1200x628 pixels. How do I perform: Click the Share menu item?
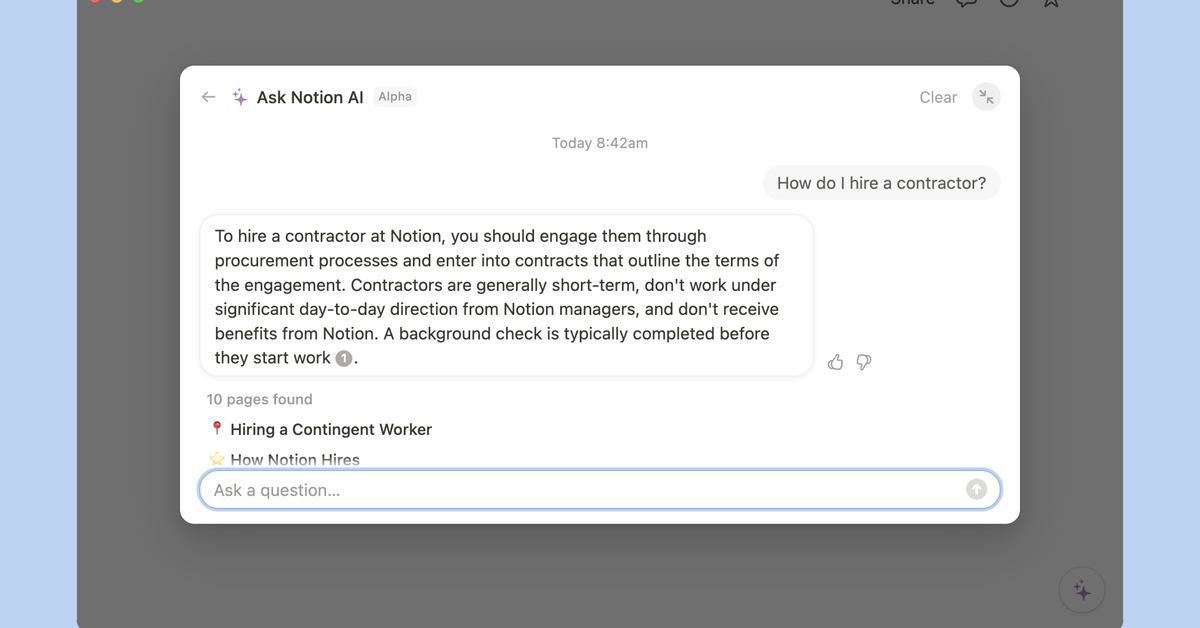pyautogui.click(x=911, y=4)
